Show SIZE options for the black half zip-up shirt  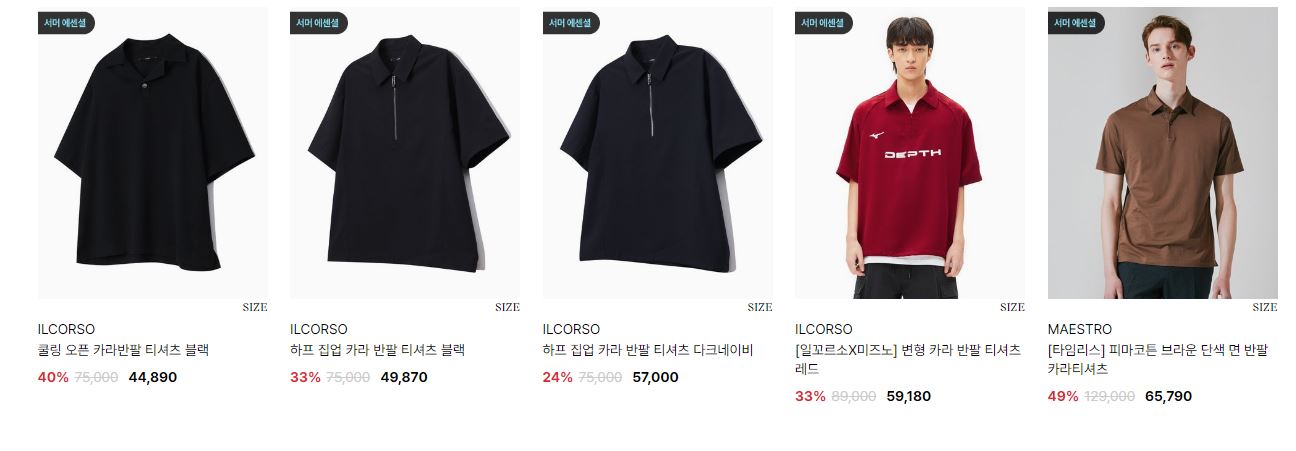tap(507, 308)
